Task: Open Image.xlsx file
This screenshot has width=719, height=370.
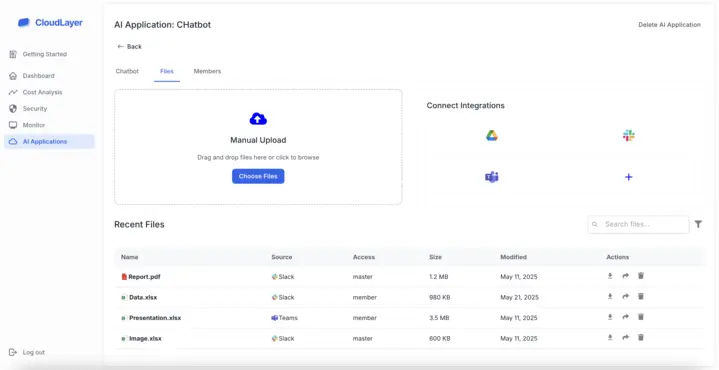Action: click(x=145, y=339)
